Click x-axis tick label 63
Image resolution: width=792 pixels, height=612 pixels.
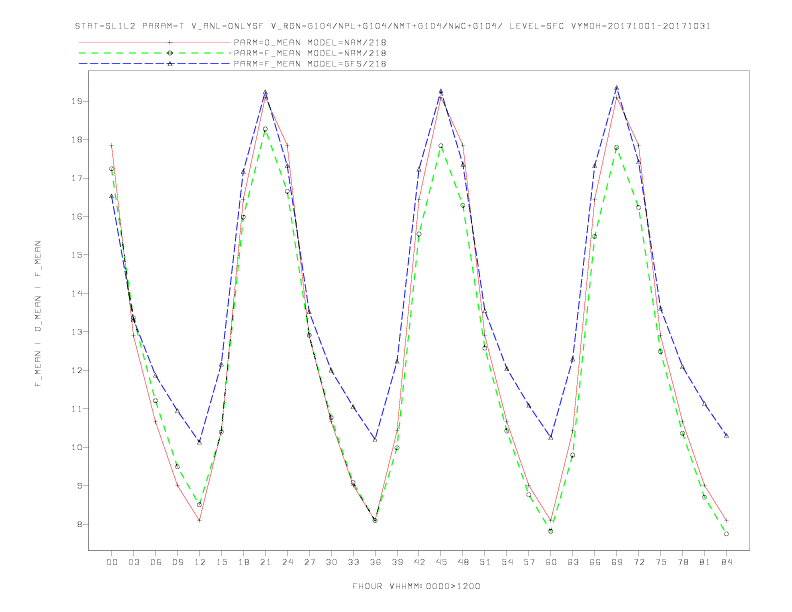tap(573, 562)
